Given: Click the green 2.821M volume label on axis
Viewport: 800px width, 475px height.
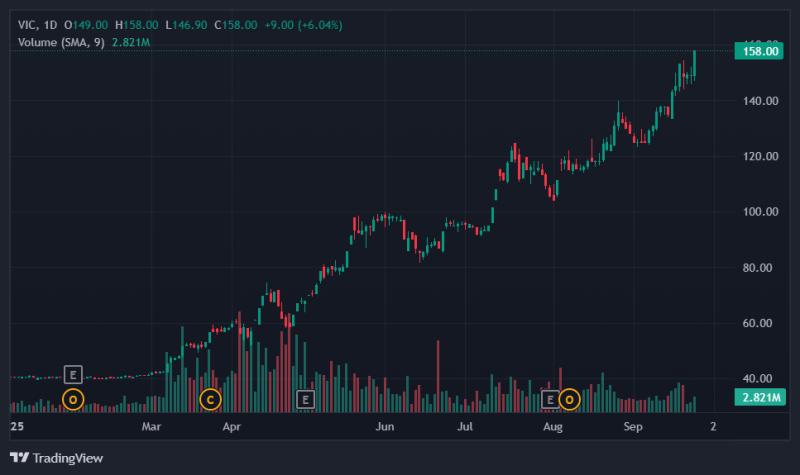Looking at the screenshot, I should 760,397.
